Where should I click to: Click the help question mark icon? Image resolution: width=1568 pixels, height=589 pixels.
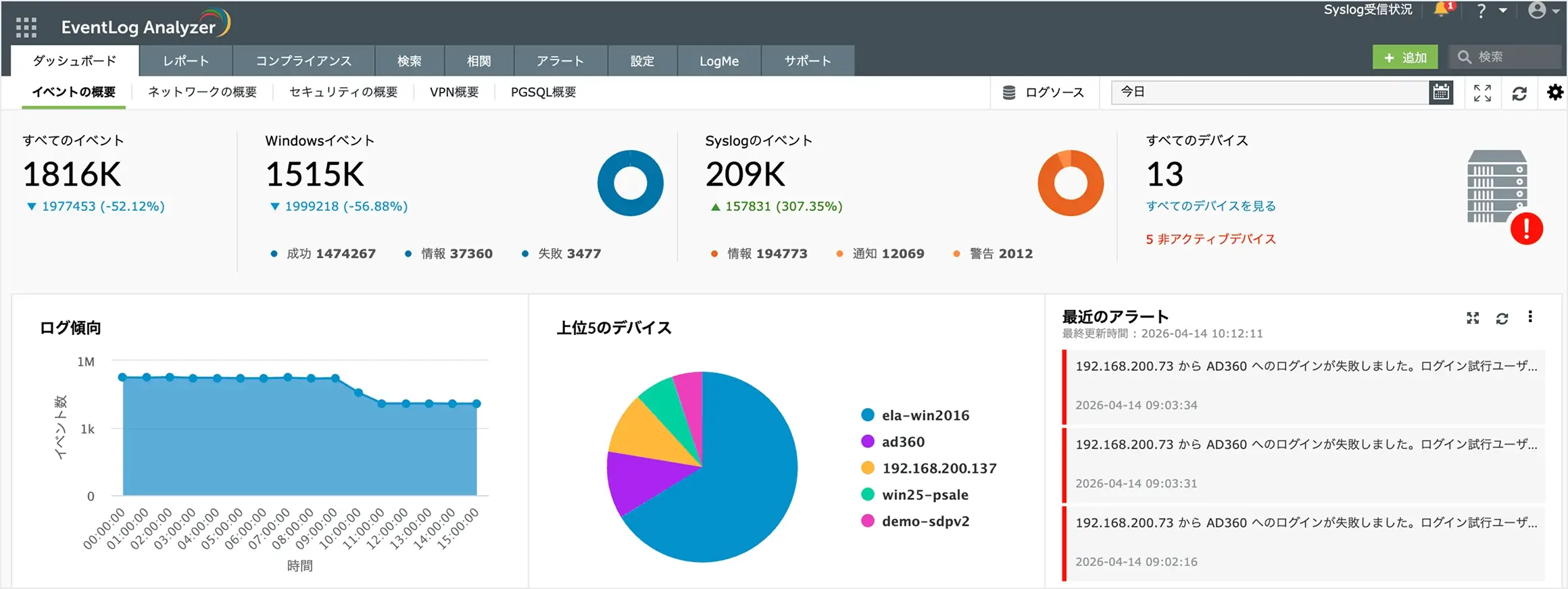tap(1481, 11)
